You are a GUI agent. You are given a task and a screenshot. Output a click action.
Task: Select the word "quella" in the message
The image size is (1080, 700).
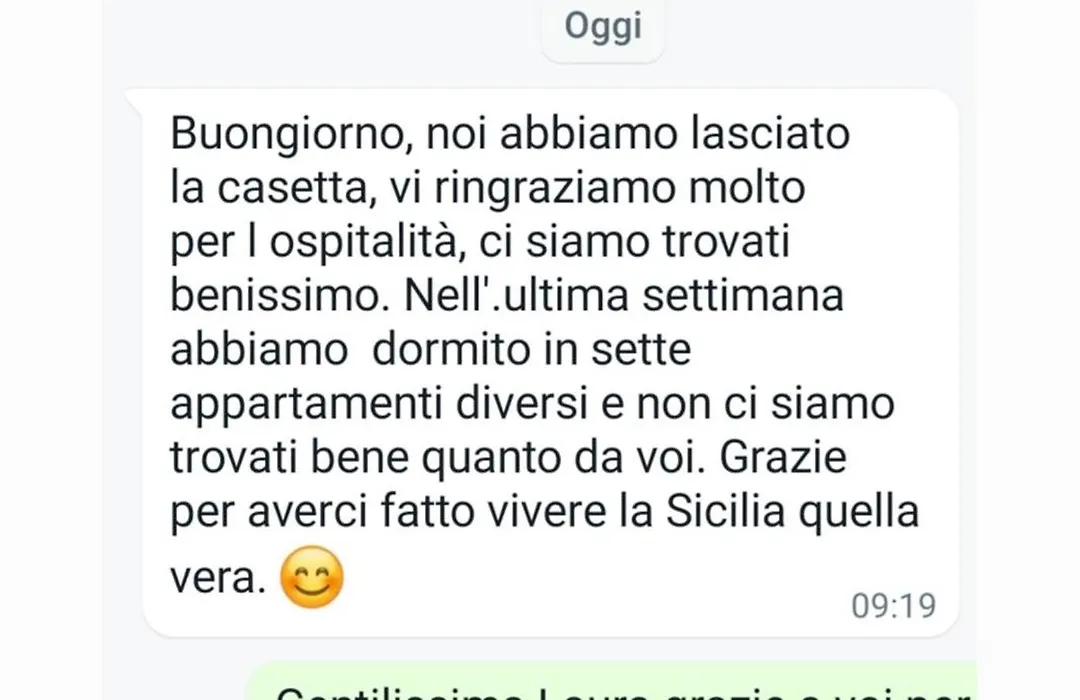859,513
